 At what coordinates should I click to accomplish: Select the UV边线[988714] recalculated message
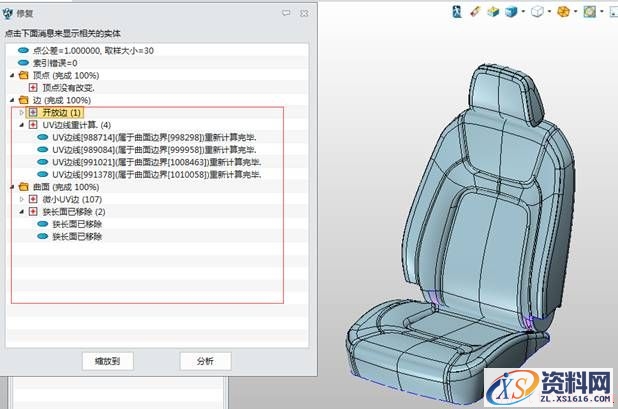coord(154,138)
